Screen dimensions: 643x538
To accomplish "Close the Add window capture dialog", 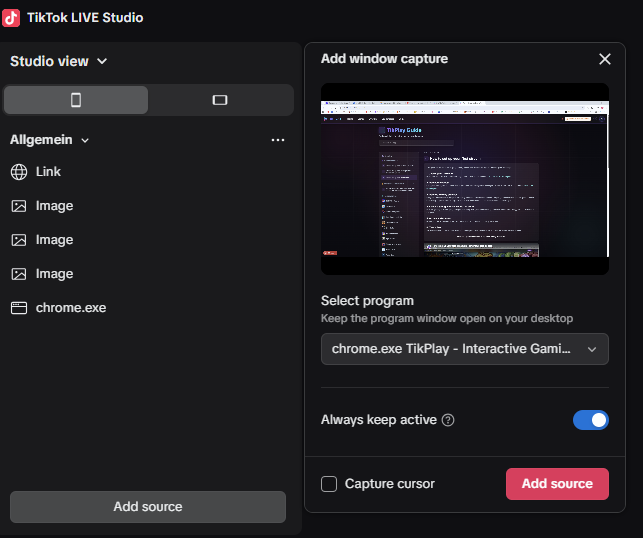I will coord(605,59).
